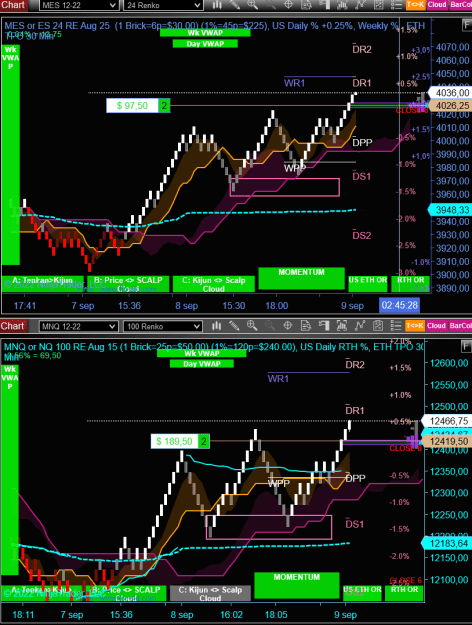Open the strategies icon in MNQ toolbar
The width and height of the screenshot is (472, 625).
(360, 326)
